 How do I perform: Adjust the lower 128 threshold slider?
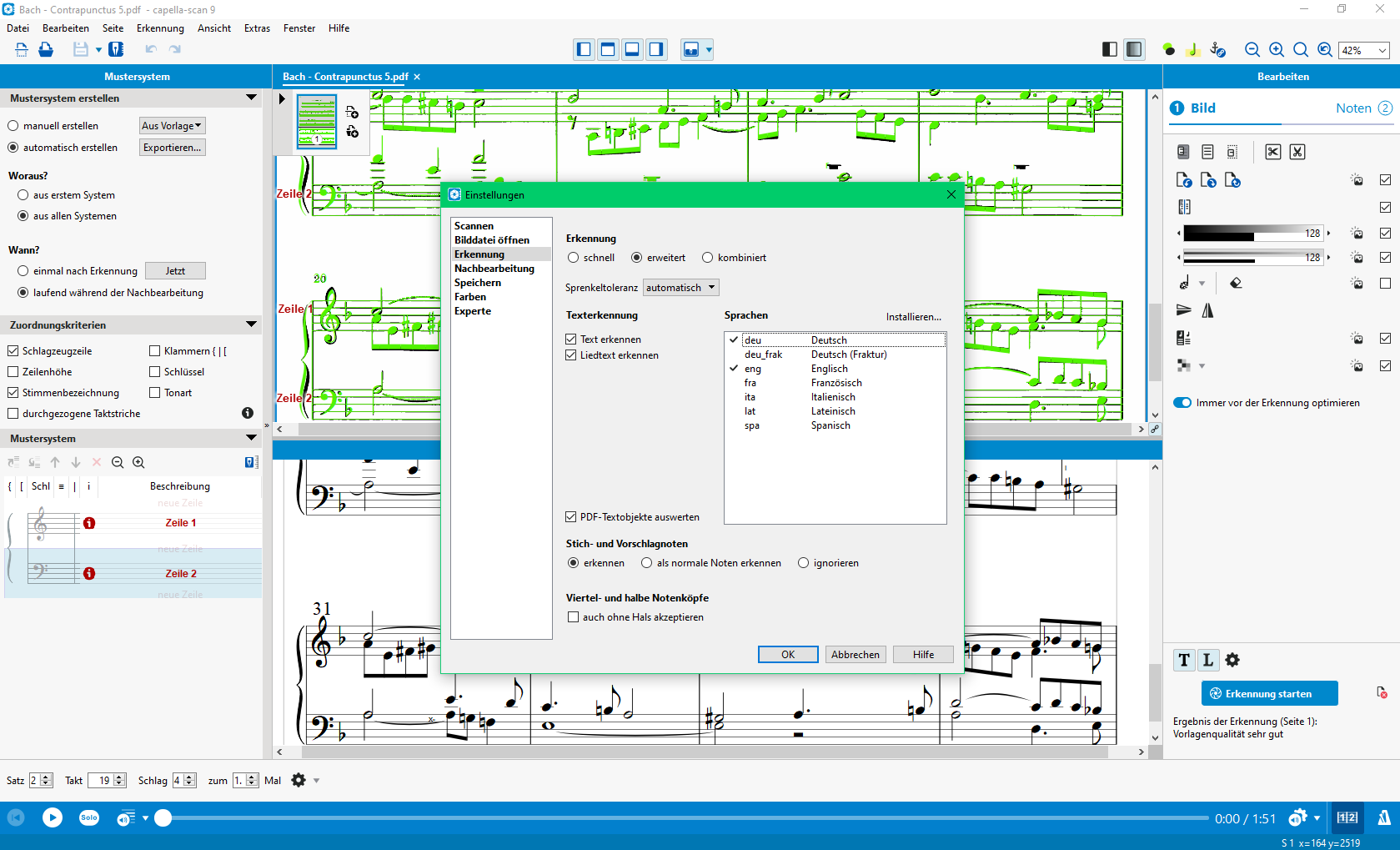click(1253, 258)
